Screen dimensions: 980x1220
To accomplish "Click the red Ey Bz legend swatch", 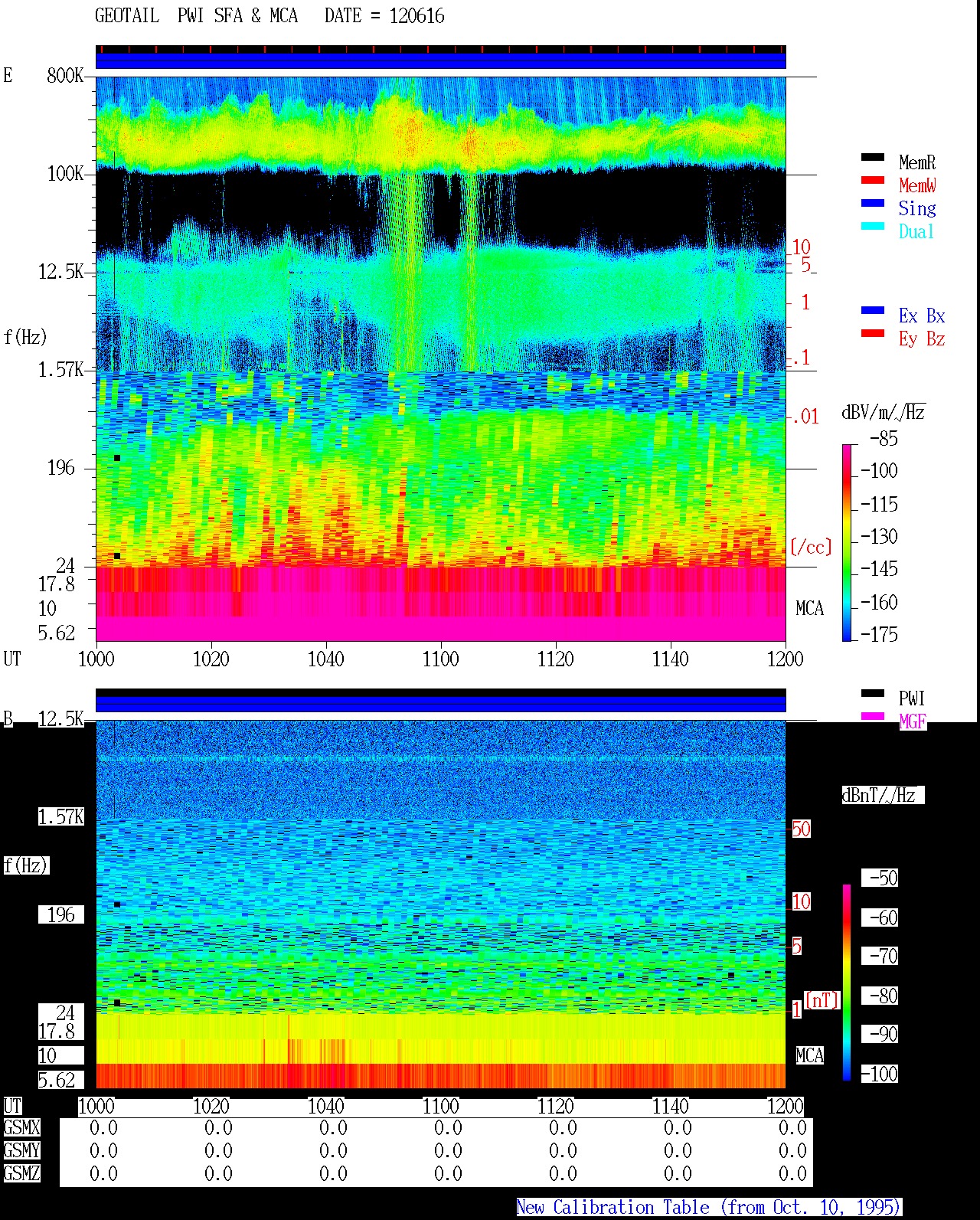I will click(873, 334).
